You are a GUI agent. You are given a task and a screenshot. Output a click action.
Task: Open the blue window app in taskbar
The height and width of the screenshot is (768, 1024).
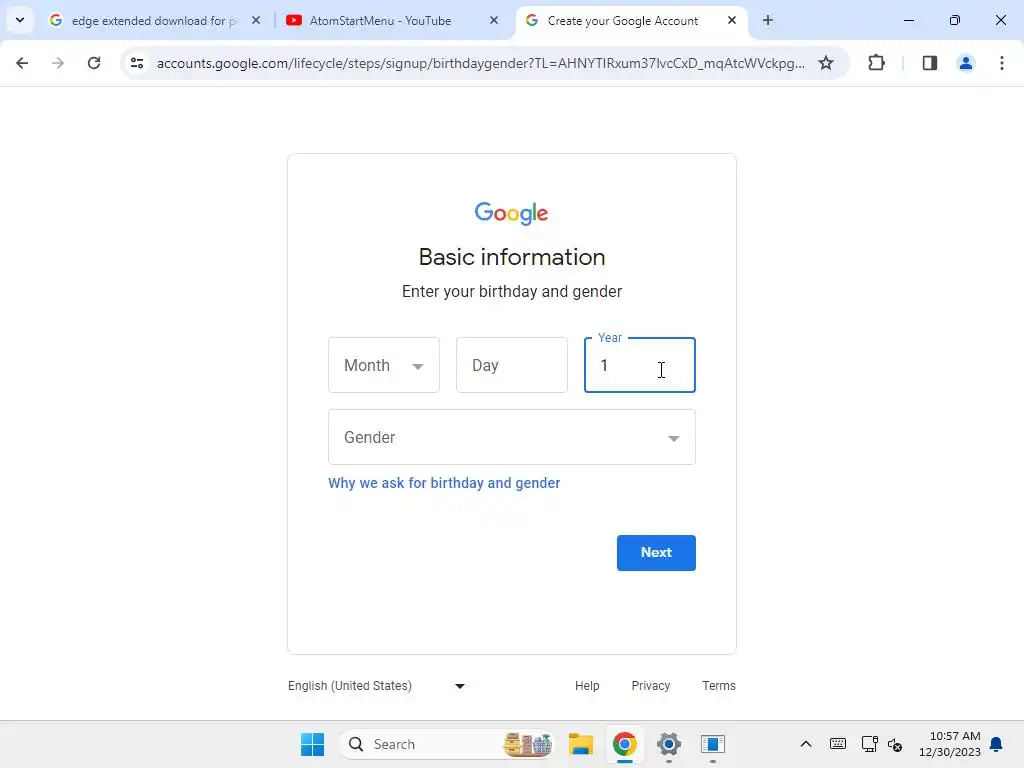click(x=713, y=744)
